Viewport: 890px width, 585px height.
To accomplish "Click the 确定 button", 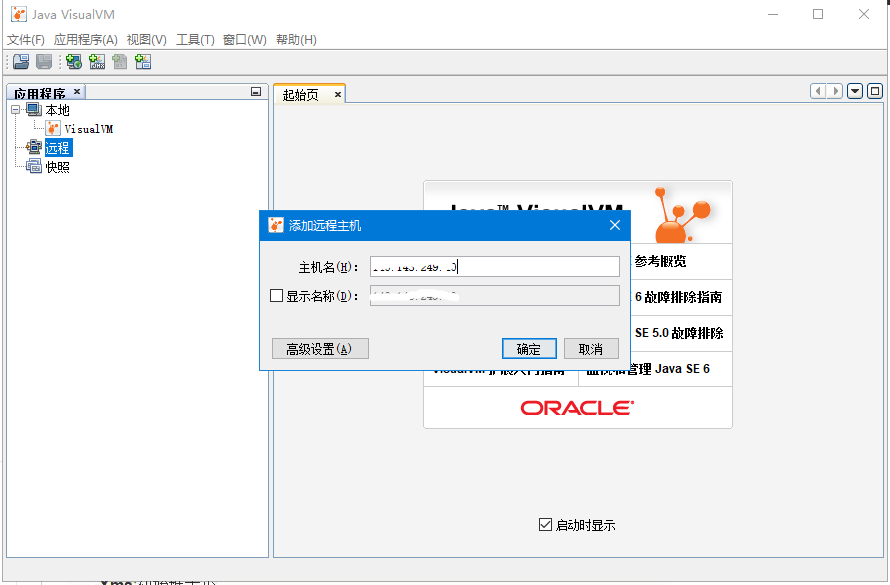I will click(x=529, y=349).
